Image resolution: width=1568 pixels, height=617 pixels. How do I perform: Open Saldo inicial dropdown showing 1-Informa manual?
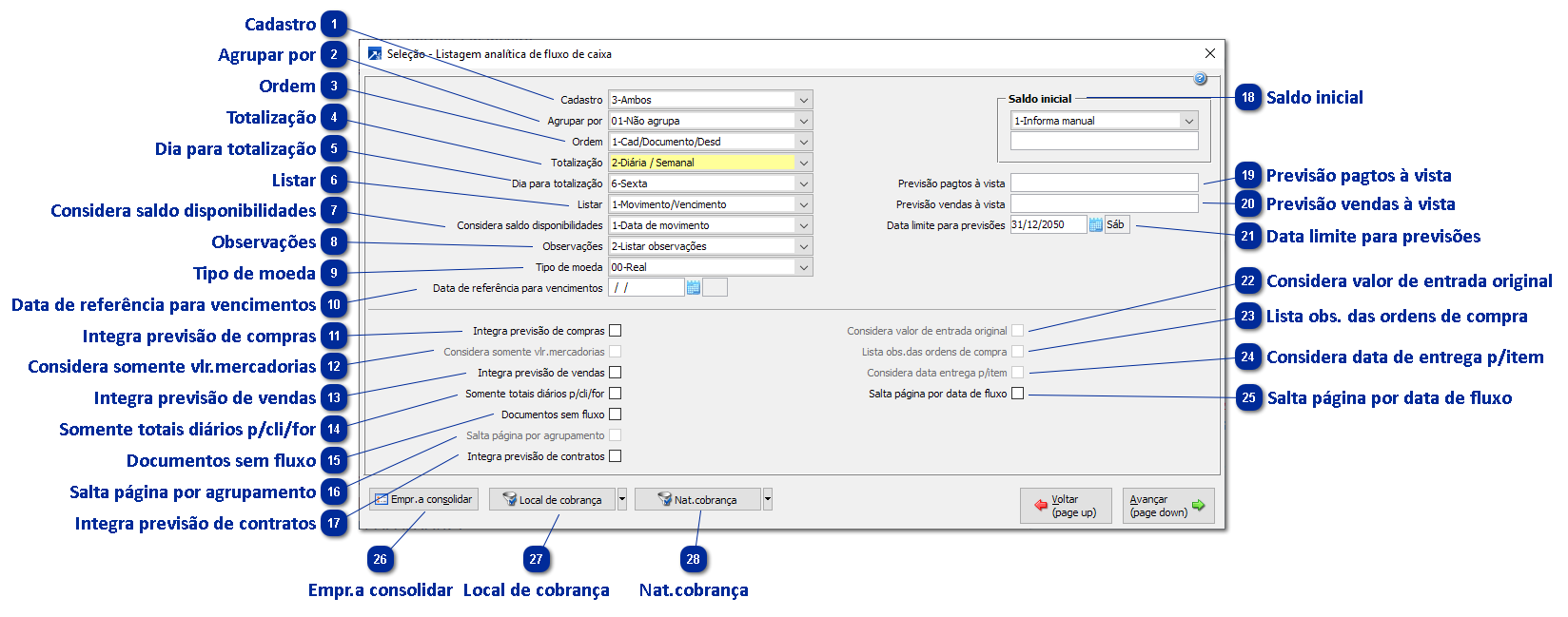pos(1104,121)
